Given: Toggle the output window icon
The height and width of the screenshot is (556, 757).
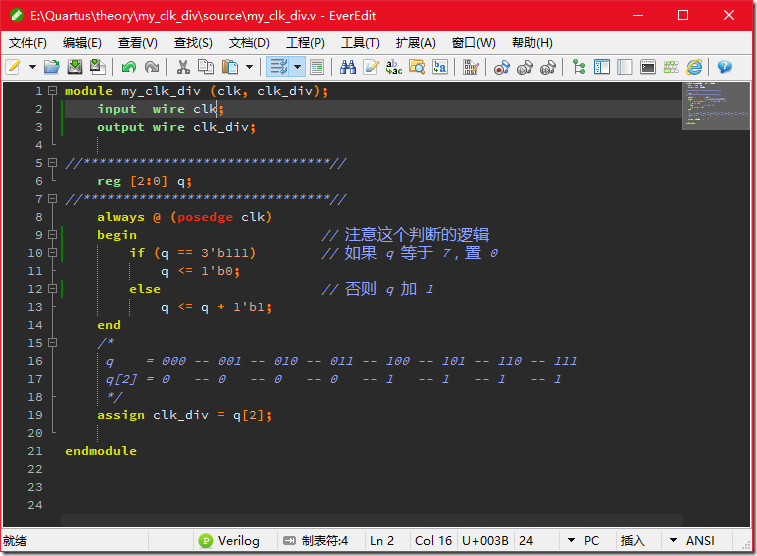Looking at the screenshot, I should tap(648, 67).
